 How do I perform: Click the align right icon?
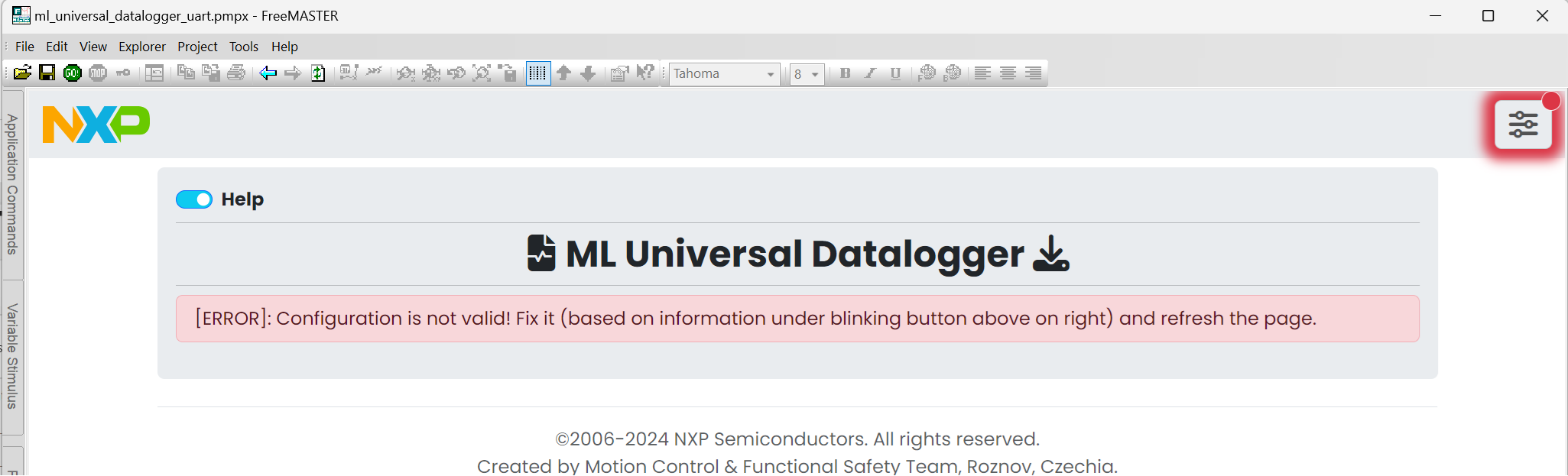click(x=1034, y=73)
